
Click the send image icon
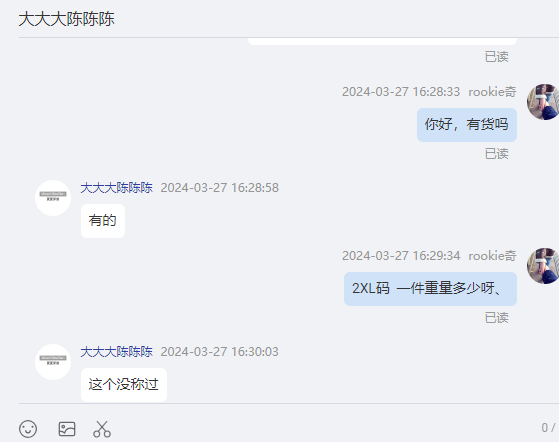(67, 429)
